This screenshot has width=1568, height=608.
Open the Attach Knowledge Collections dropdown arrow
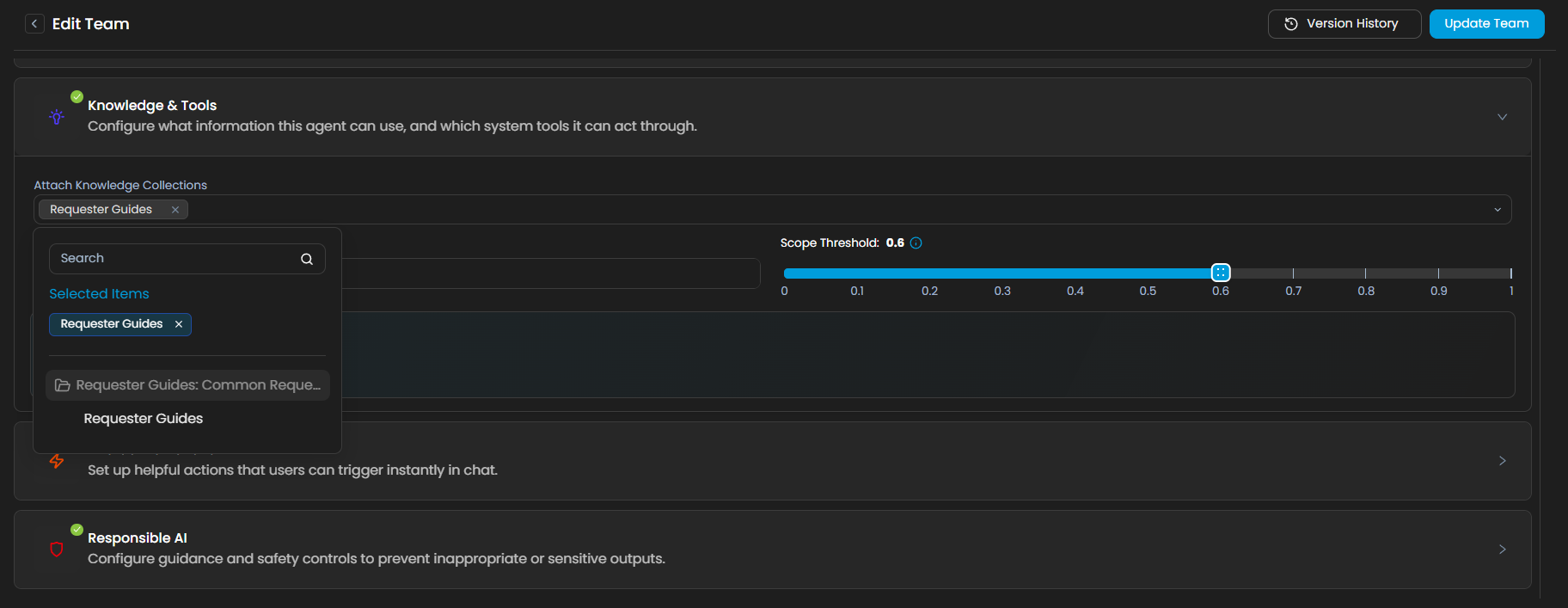pos(1497,210)
